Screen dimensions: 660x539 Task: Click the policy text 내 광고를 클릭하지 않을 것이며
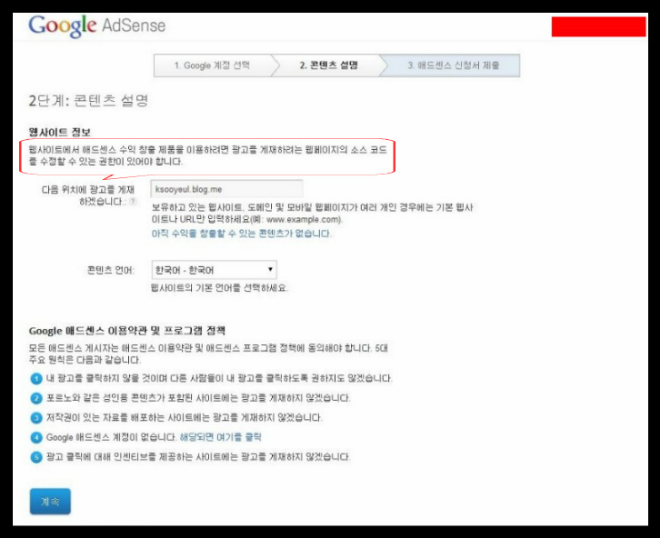pos(219,379)
